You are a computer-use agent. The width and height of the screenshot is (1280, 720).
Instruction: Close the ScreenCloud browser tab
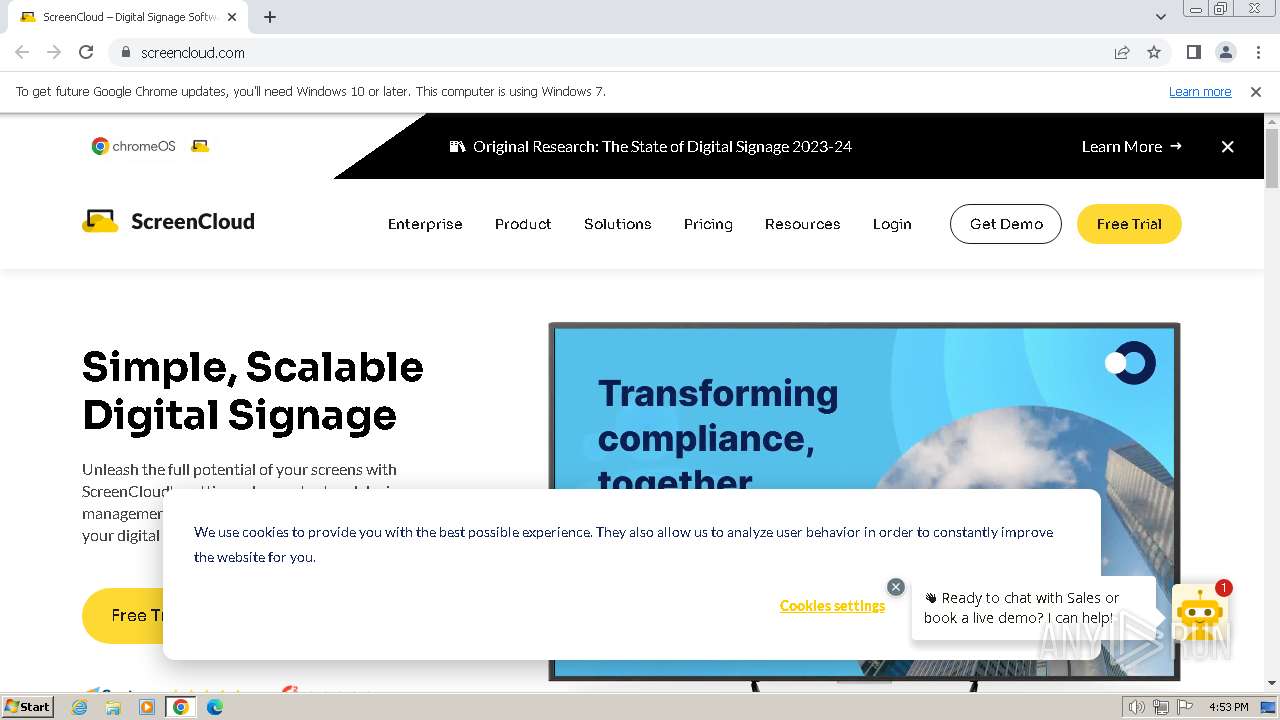click(233, 17)
